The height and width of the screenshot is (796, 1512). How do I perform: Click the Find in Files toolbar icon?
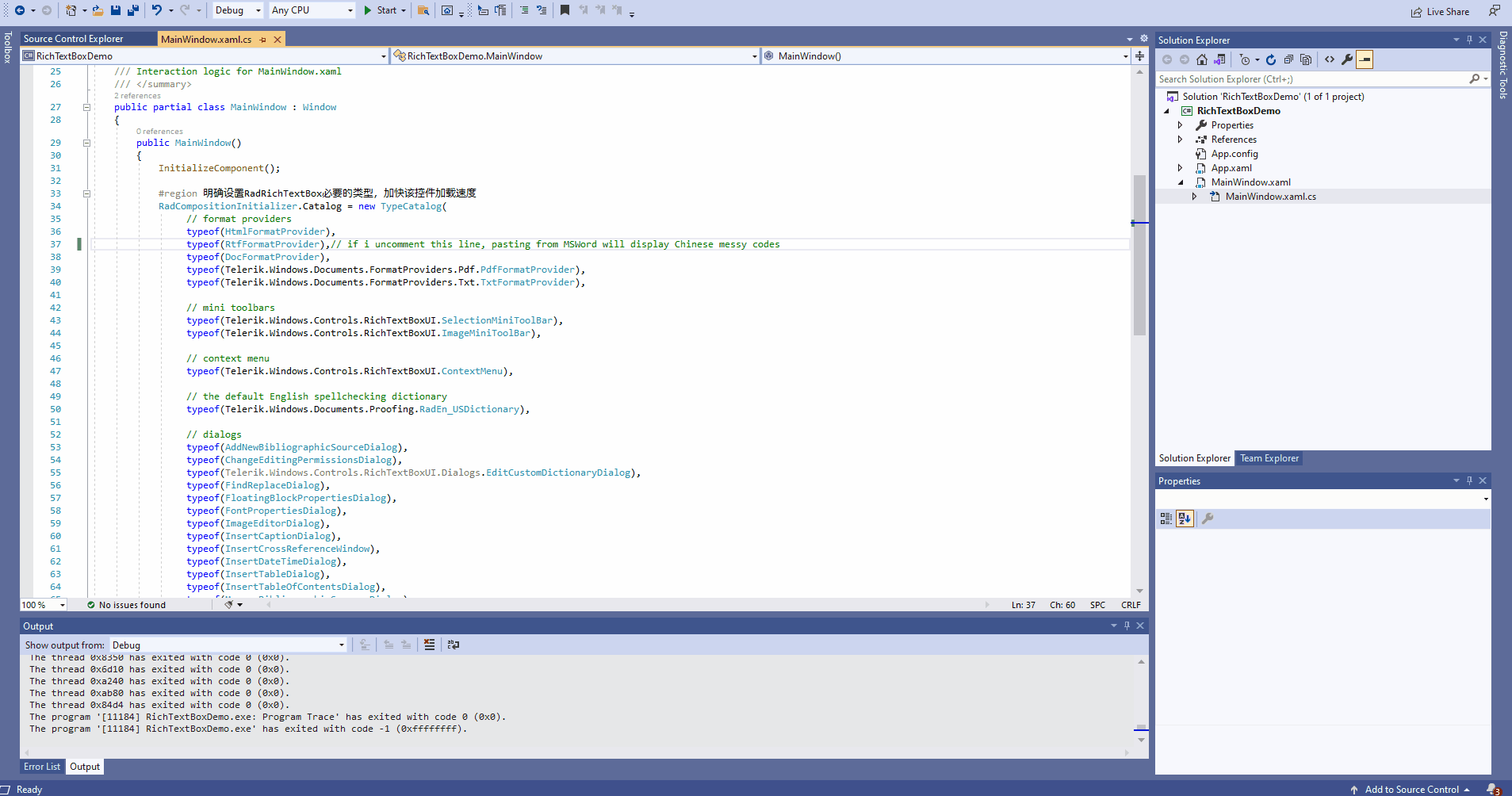(x=423, y=10)
